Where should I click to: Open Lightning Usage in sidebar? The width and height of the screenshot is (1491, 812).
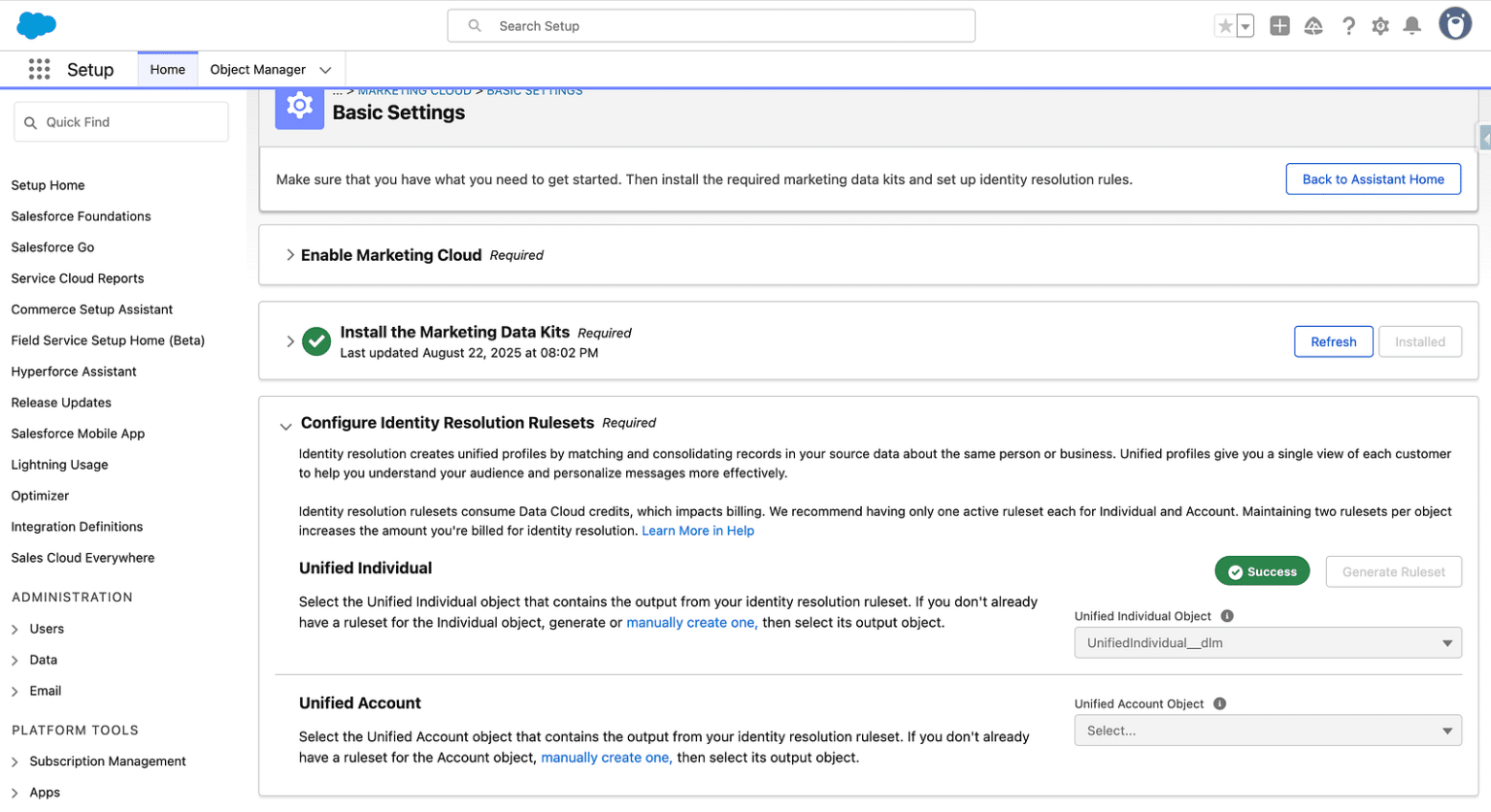tap(59, 465)
